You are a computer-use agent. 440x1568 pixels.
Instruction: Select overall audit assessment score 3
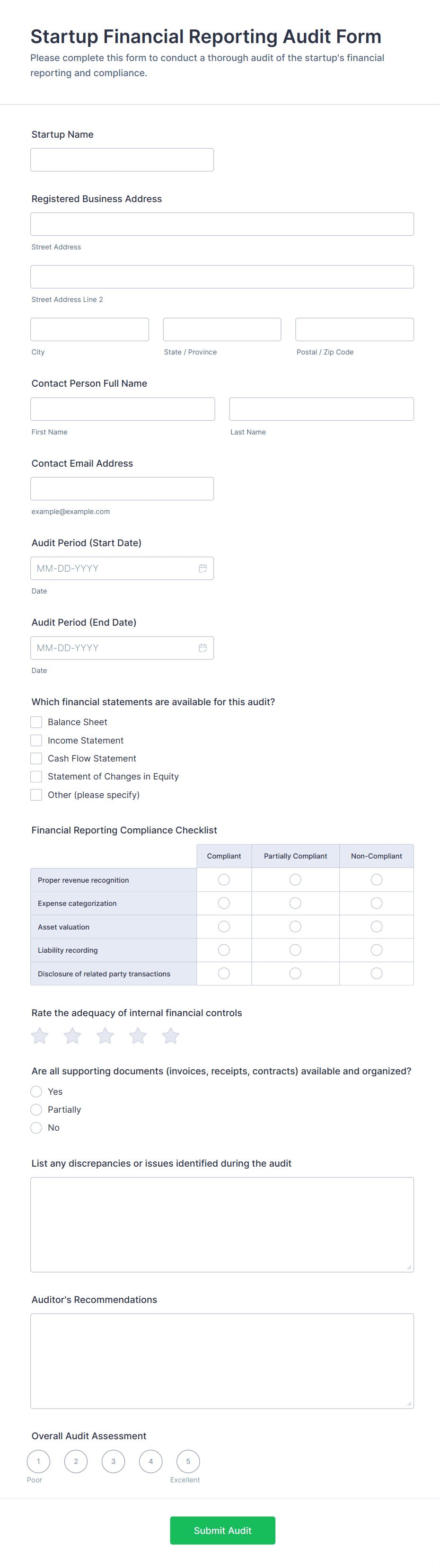(113, 1461)
